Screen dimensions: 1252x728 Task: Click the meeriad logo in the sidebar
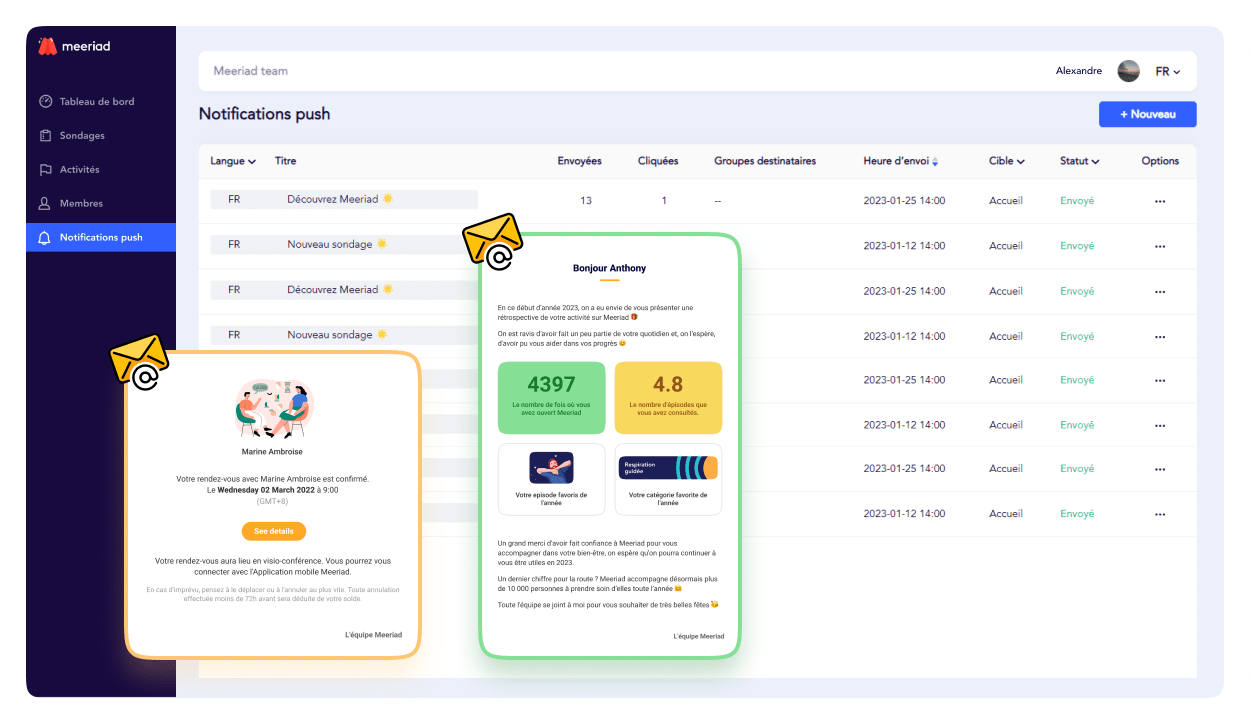tap(74, 46)
